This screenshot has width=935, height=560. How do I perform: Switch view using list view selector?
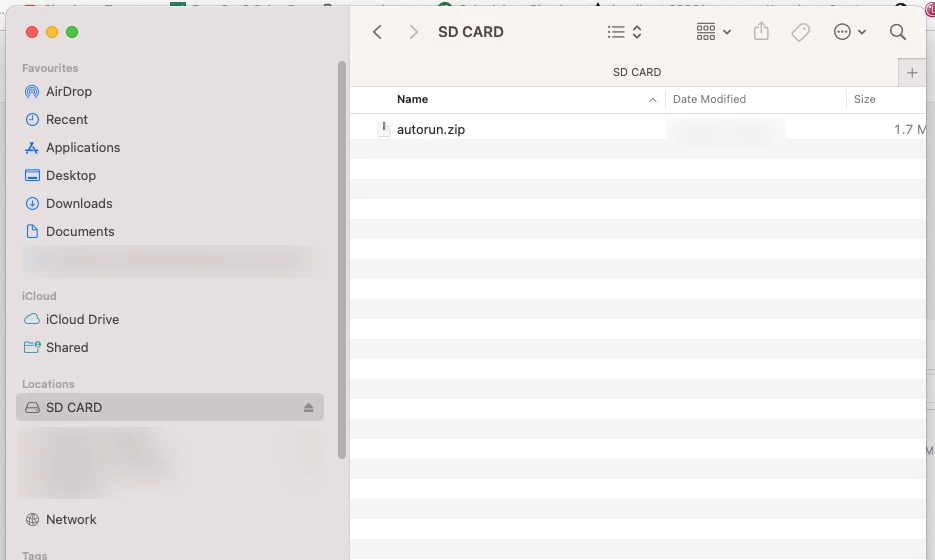(x=624, y=32)
